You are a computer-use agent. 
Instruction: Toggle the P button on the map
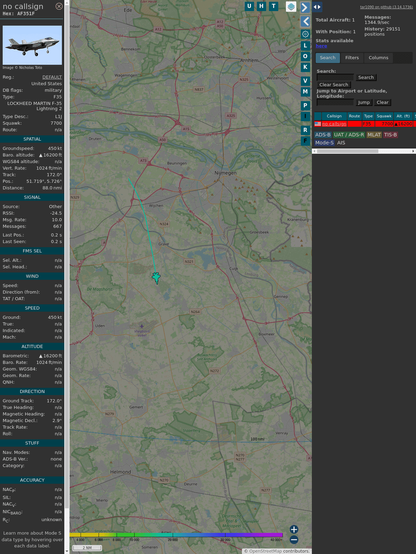tap(305, 105)
